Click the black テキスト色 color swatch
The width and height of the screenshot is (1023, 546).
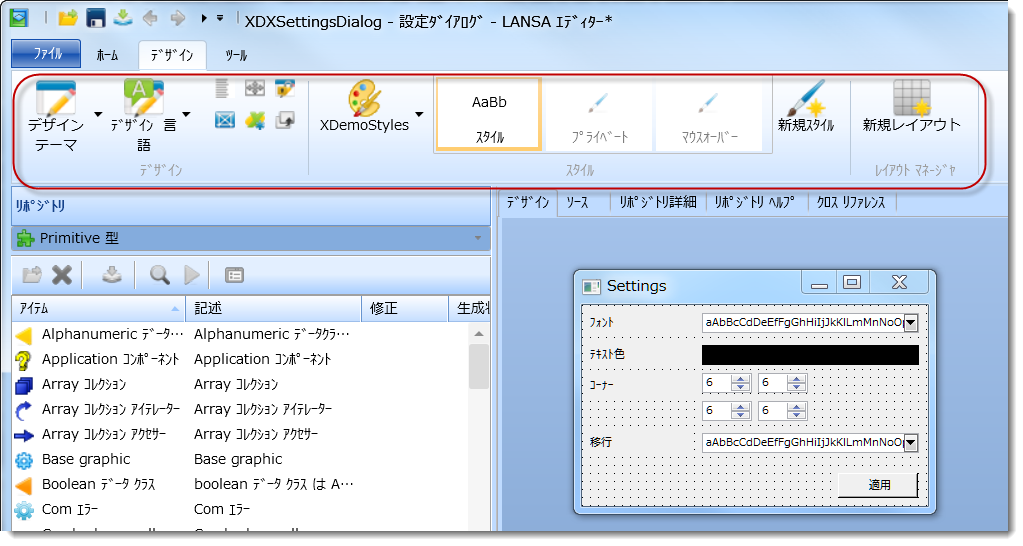click(x=810, y=355)
